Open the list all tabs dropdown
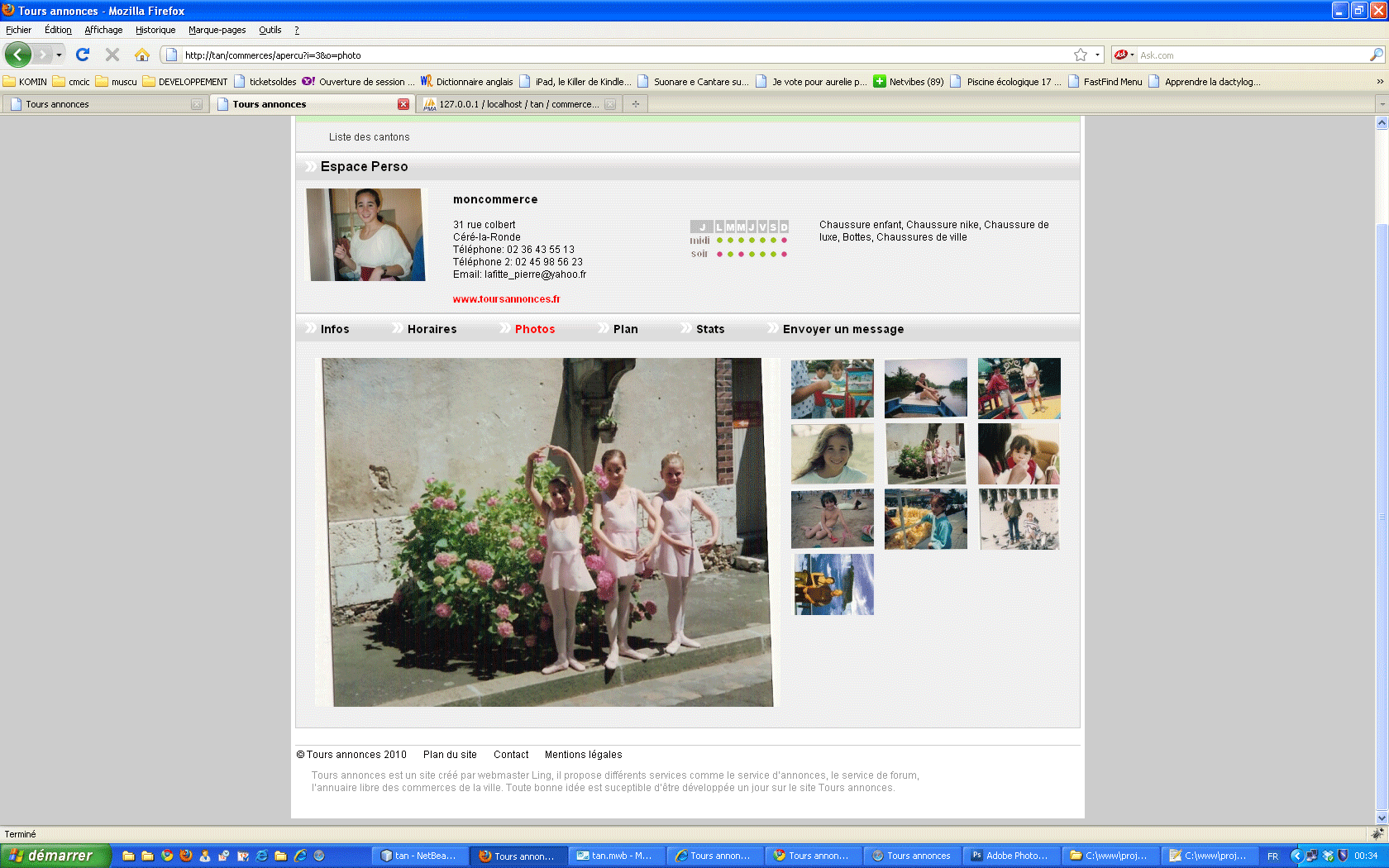The height and width of the screenshot is (868, 1389). click(x=1382, y=104)
